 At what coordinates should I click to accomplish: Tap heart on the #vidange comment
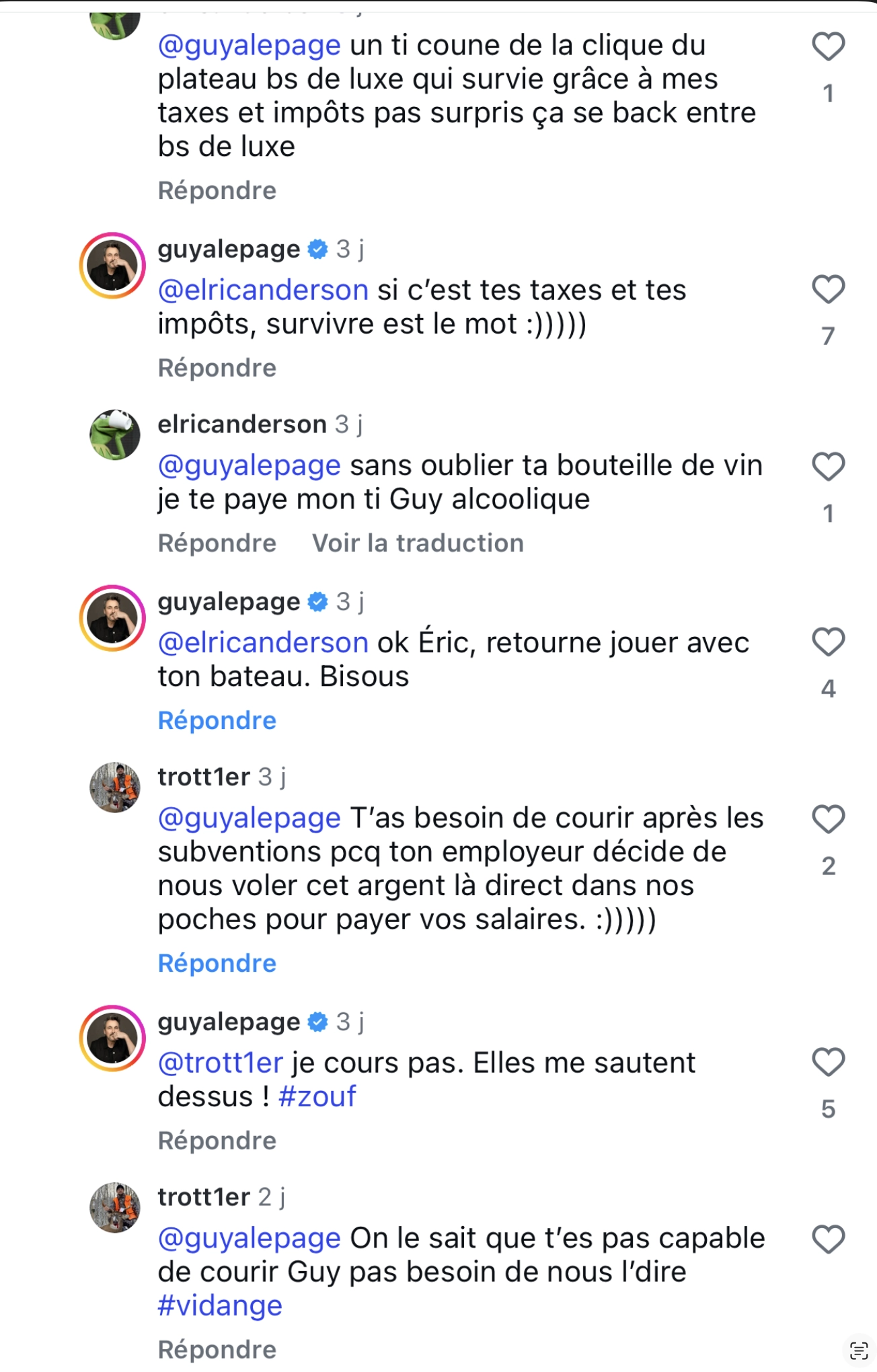coord(828,1240)
